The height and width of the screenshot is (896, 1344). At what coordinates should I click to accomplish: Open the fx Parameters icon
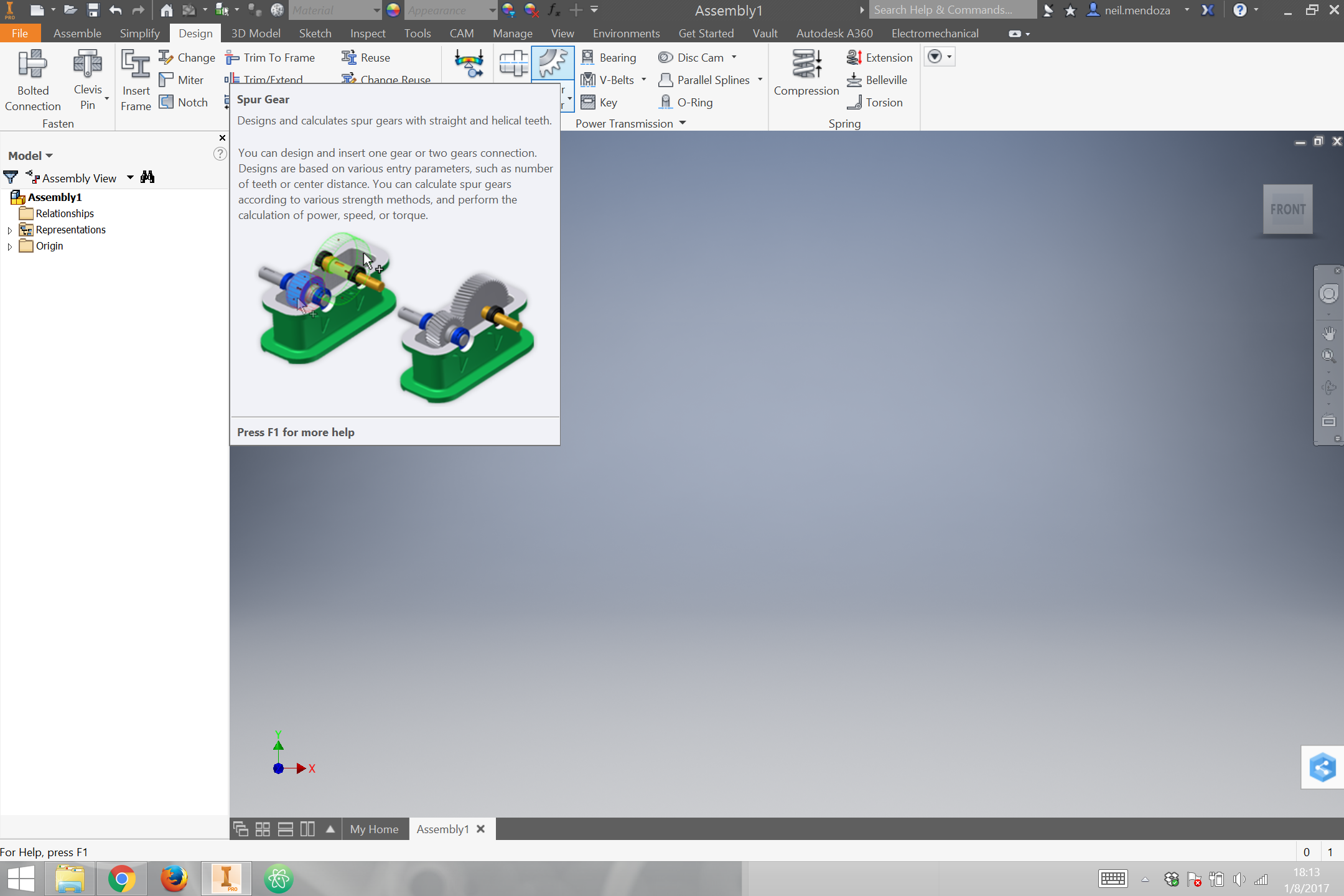553,10
